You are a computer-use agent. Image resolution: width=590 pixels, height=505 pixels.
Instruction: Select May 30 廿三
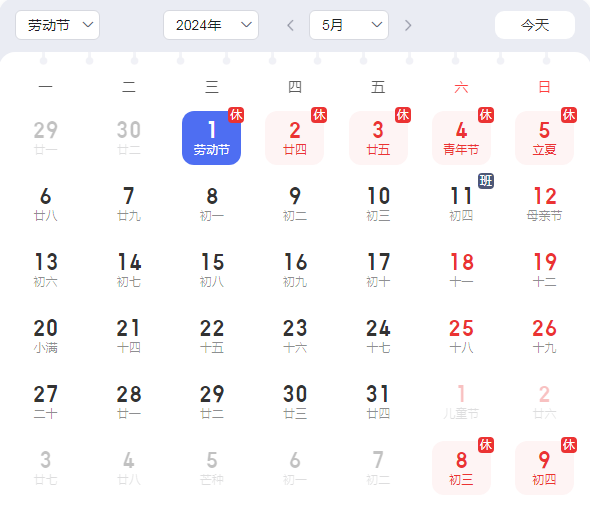coord(295,402)
